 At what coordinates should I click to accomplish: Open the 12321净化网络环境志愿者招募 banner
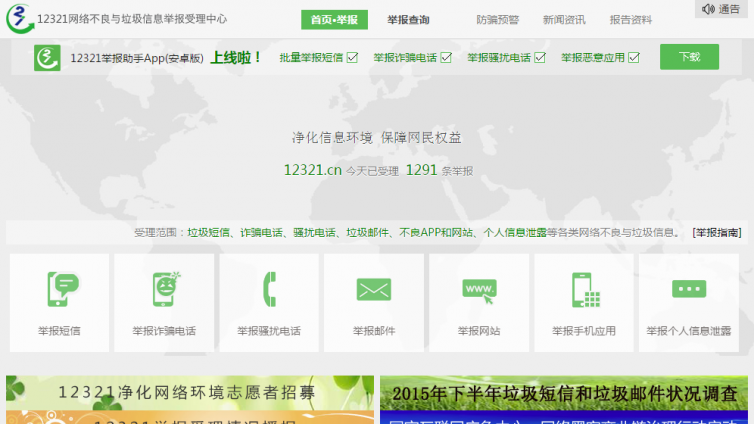190,393
